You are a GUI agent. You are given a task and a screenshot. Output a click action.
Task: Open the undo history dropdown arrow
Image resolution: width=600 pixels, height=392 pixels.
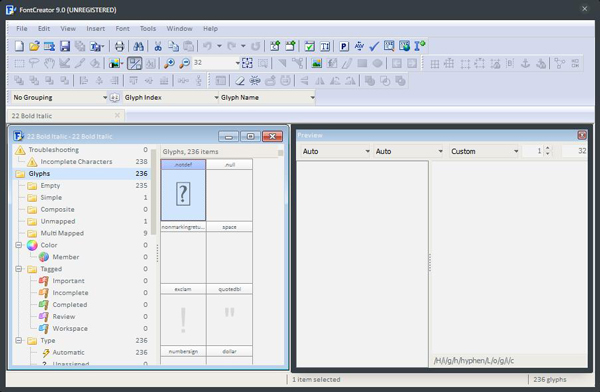219,46
